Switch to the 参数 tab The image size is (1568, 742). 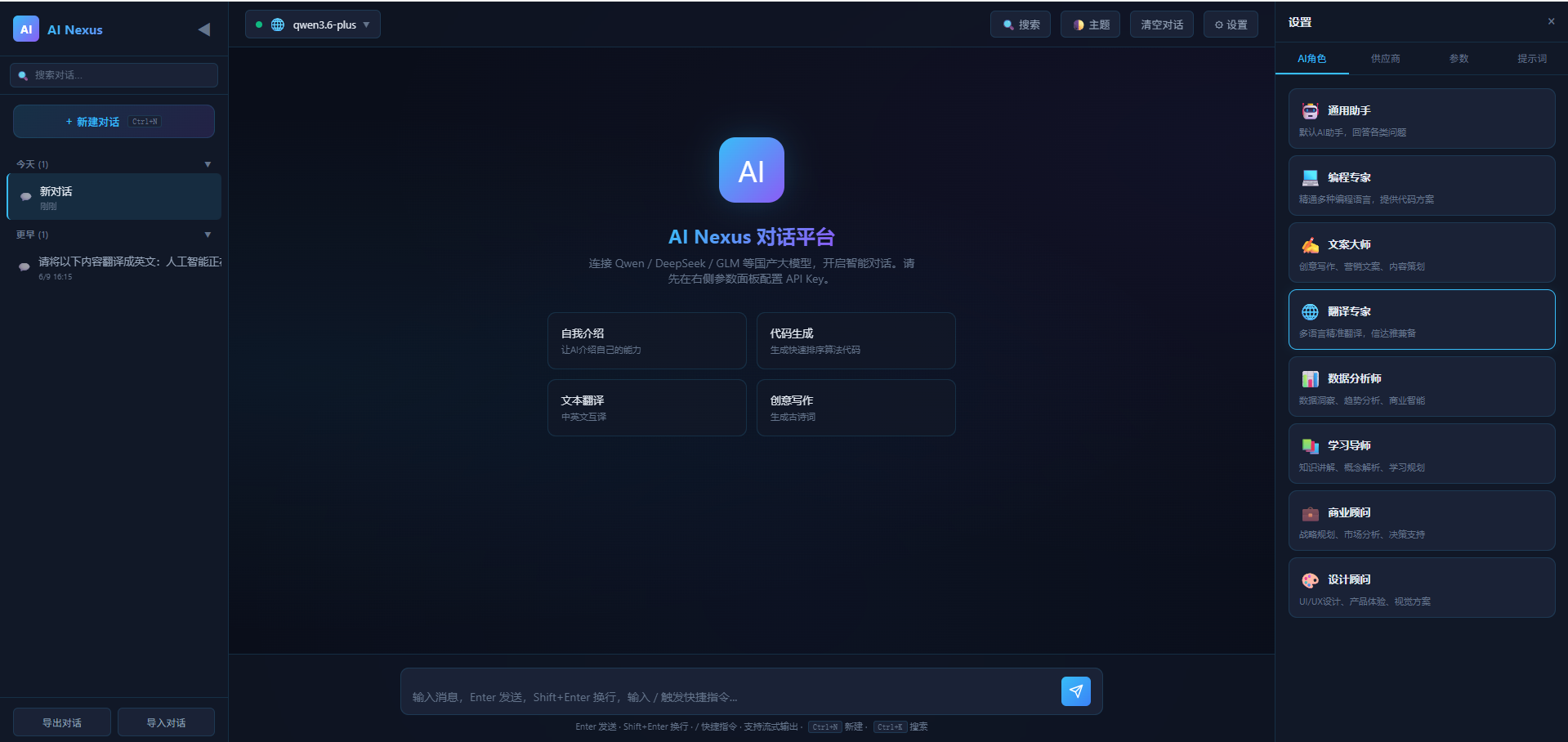tap(1459, 59)
